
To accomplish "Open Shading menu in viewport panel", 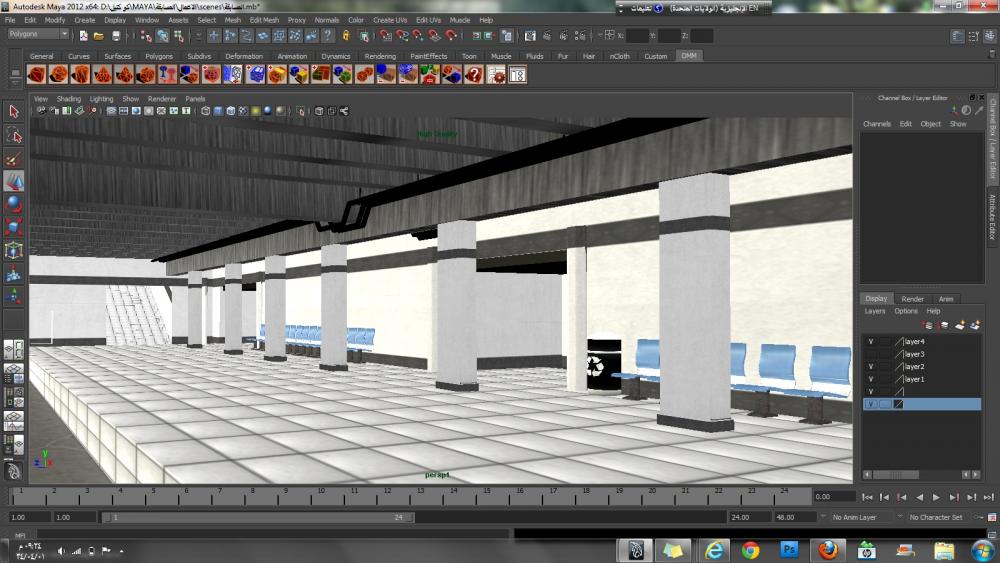I will click(69, 99).
